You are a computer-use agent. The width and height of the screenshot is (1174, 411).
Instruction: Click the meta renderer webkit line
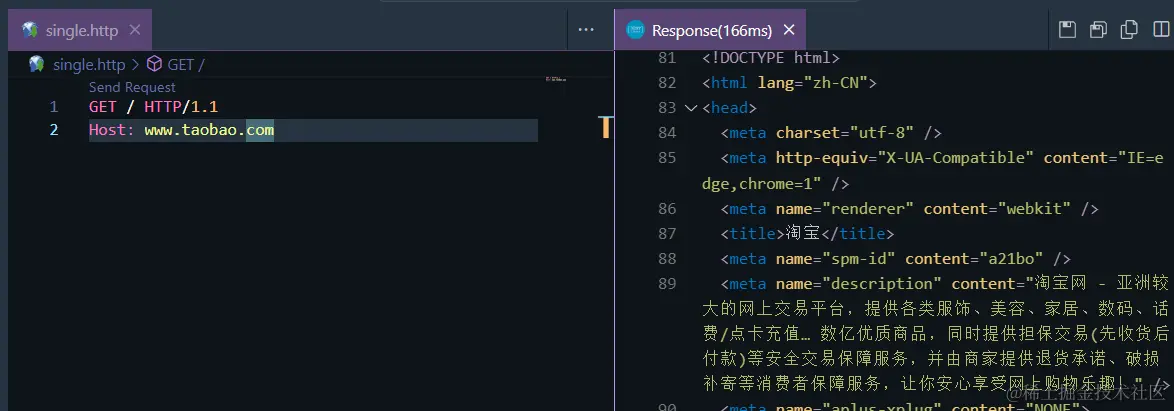pos(909,208)
